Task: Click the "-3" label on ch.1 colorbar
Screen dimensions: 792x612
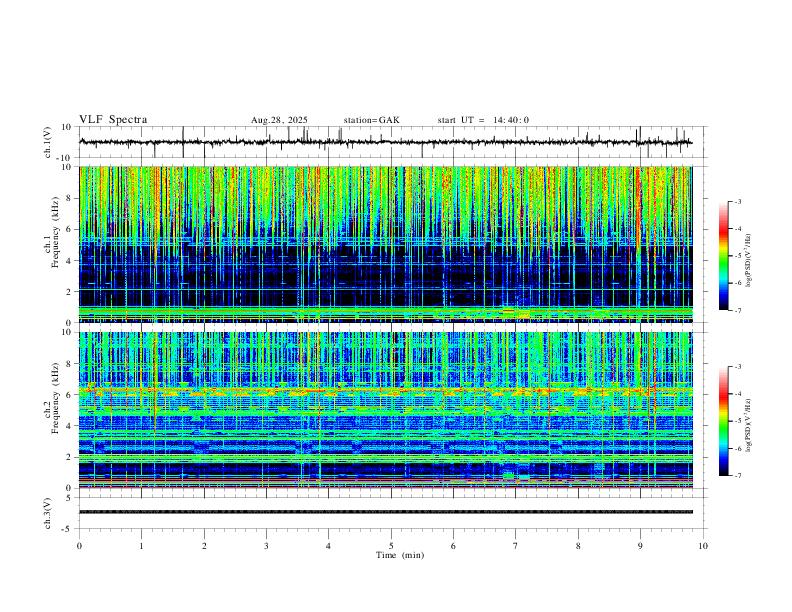Action: (738, 202)
